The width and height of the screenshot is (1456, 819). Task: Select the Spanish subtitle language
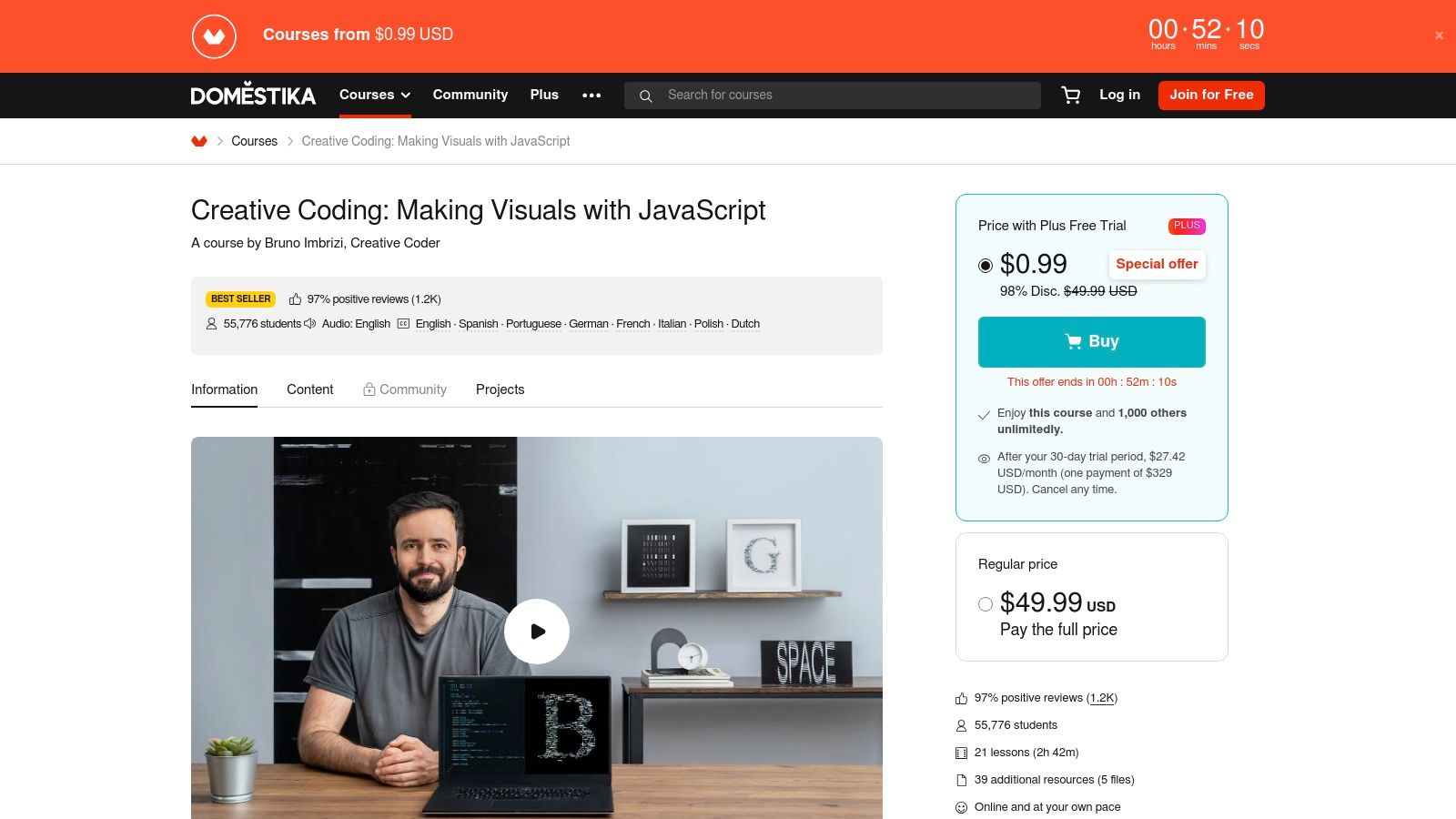coord(478,324)
